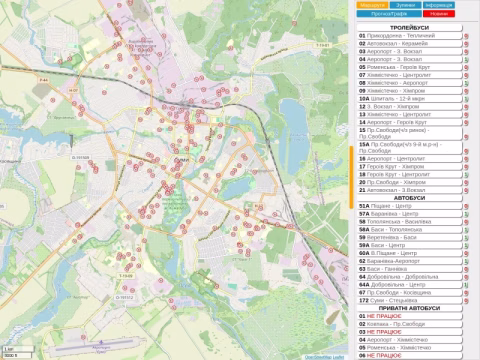
Task: Select bus route 59 Веретенівка - Баси
Action: [x=409, y=238]
